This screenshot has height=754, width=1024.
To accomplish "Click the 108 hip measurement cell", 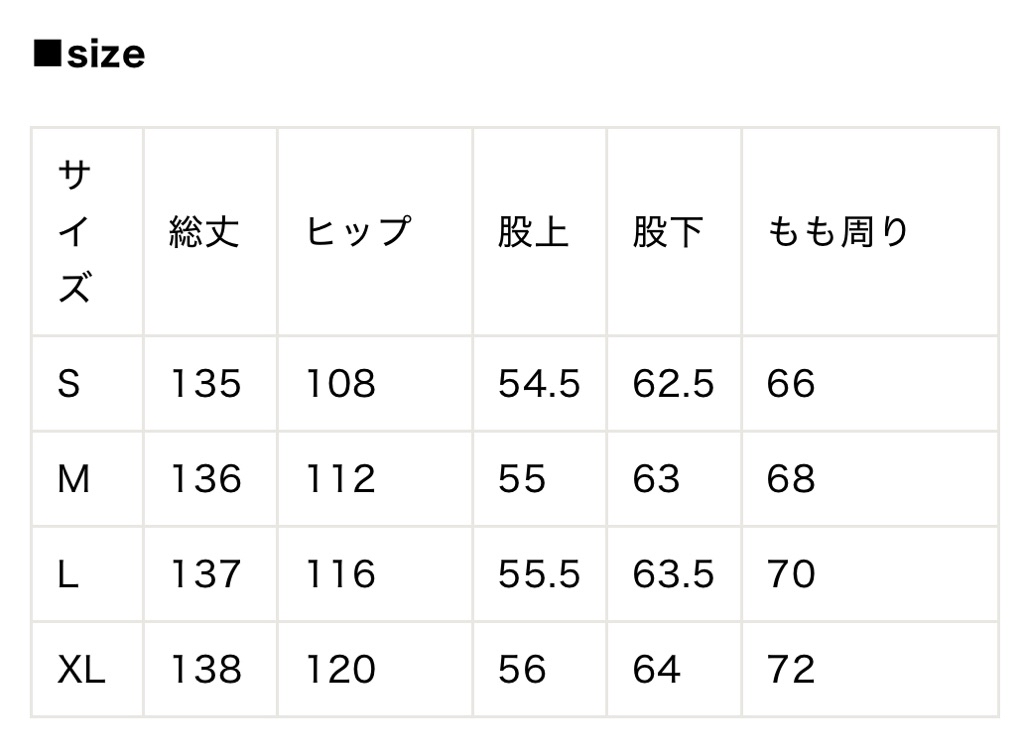I will tap(340, 384).
